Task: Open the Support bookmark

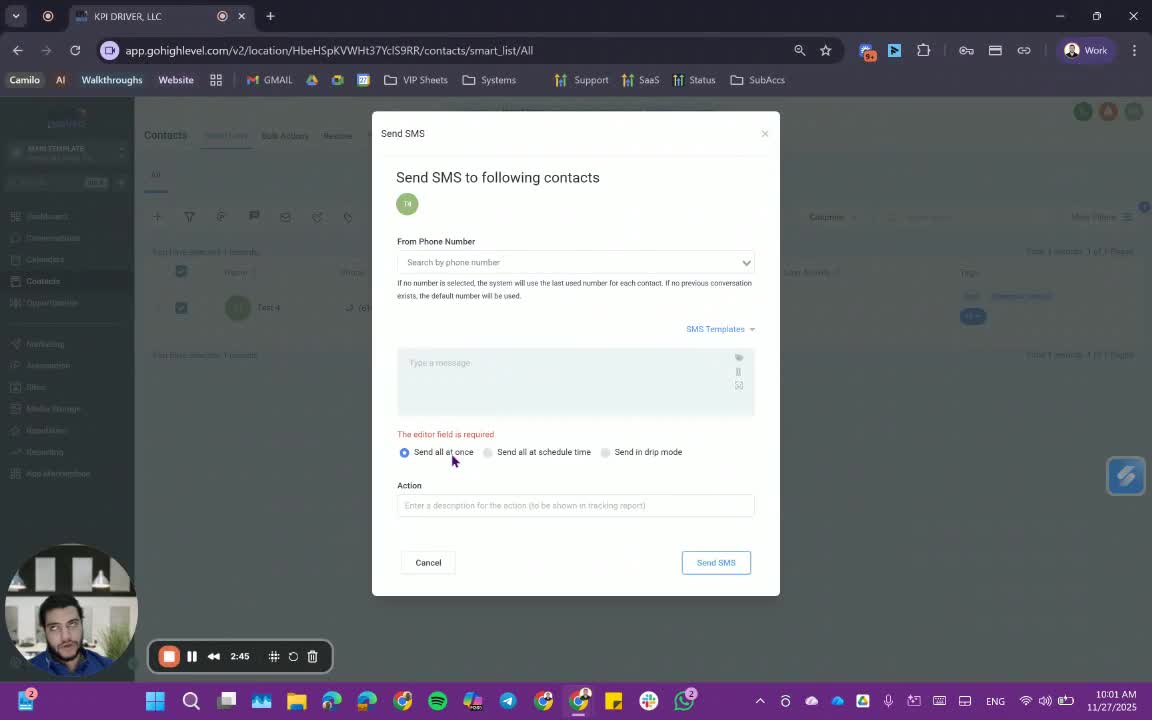Action: [582, 80]
